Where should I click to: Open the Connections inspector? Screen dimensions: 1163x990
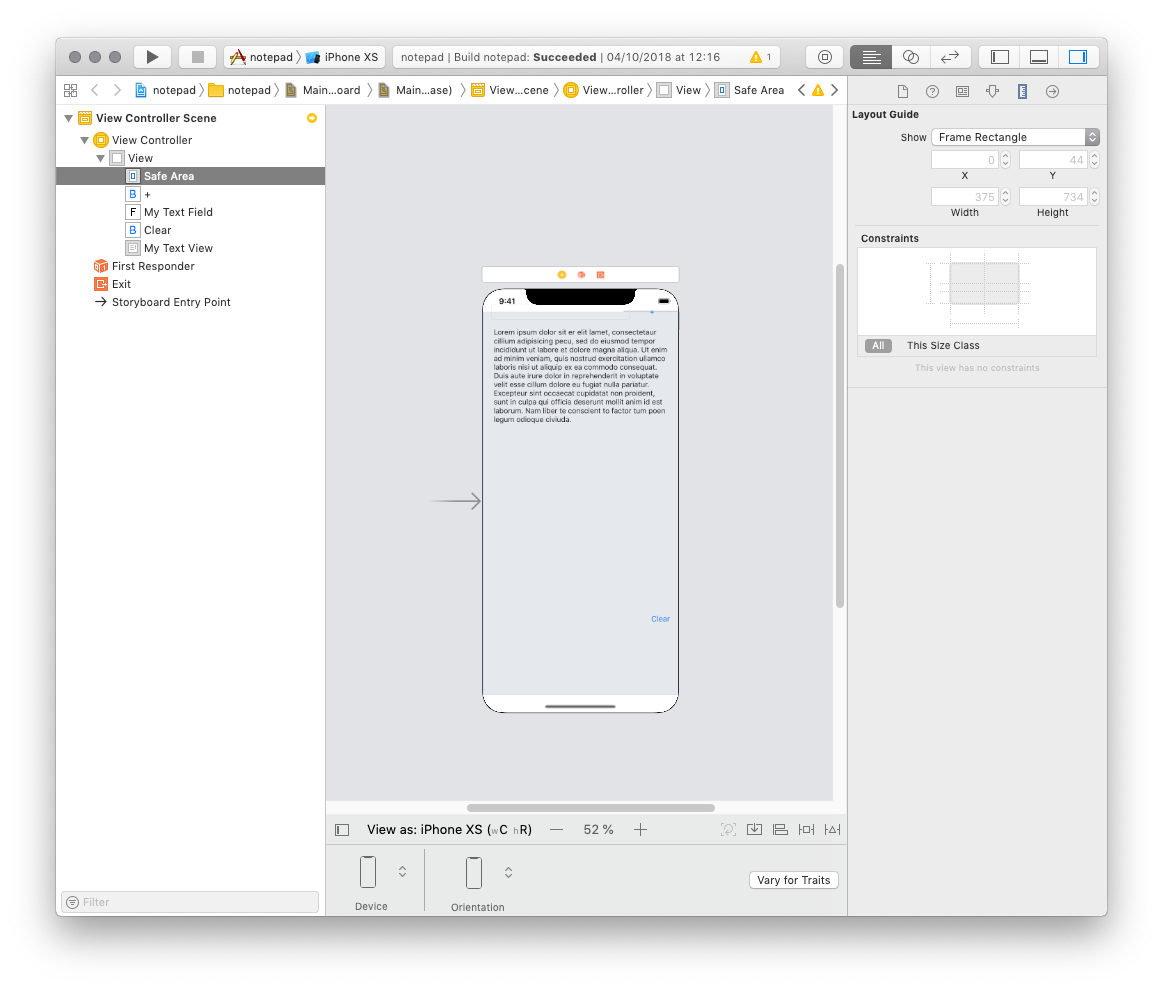[x=1052, y=91]
